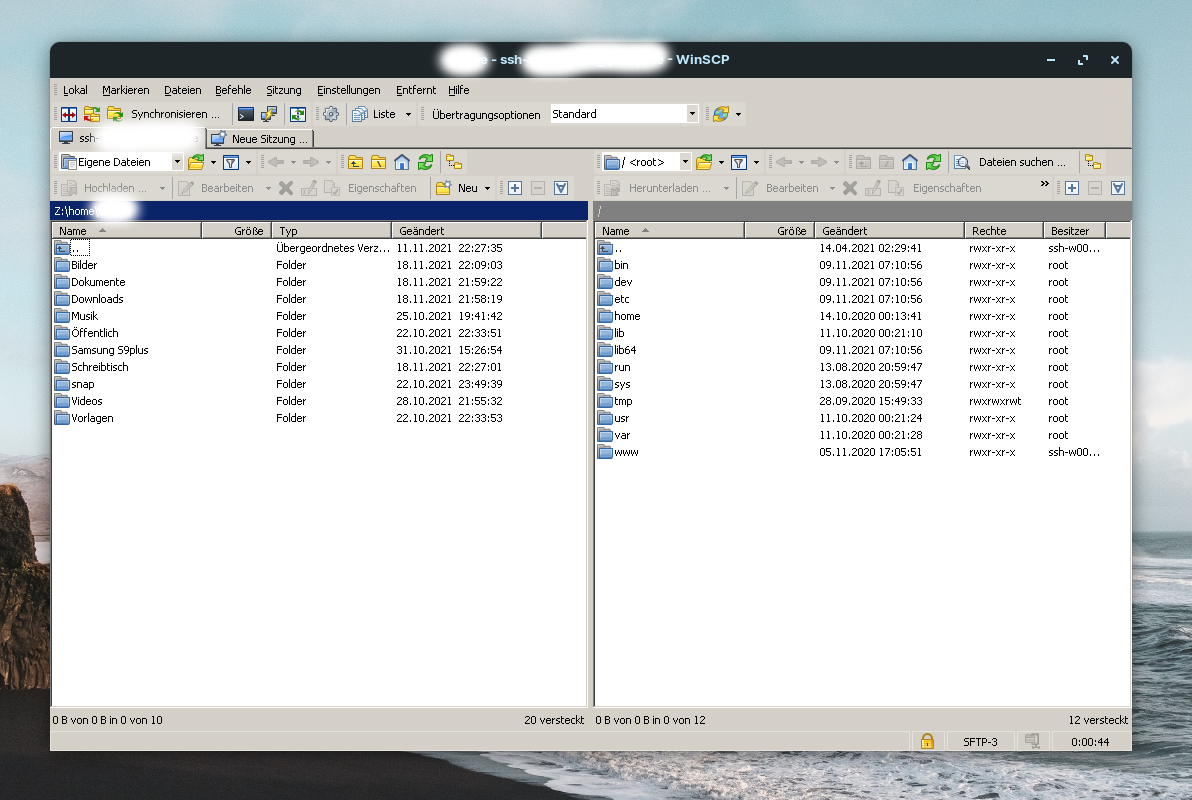This screenshot has width=1192, height=800.
Task: Expand the remote filter dropdown arrow
Action: pos(756,162)
